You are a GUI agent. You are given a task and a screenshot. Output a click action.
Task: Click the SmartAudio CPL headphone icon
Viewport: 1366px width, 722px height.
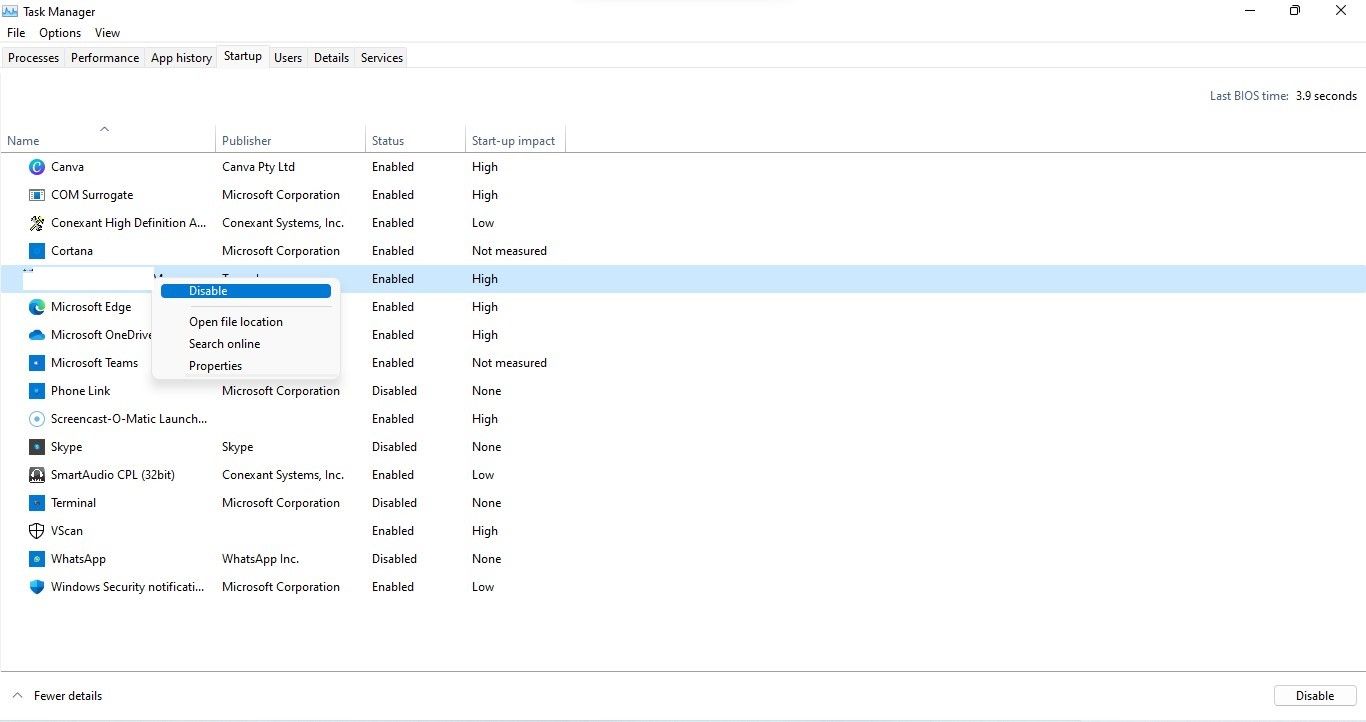click(x=37, y=475)
